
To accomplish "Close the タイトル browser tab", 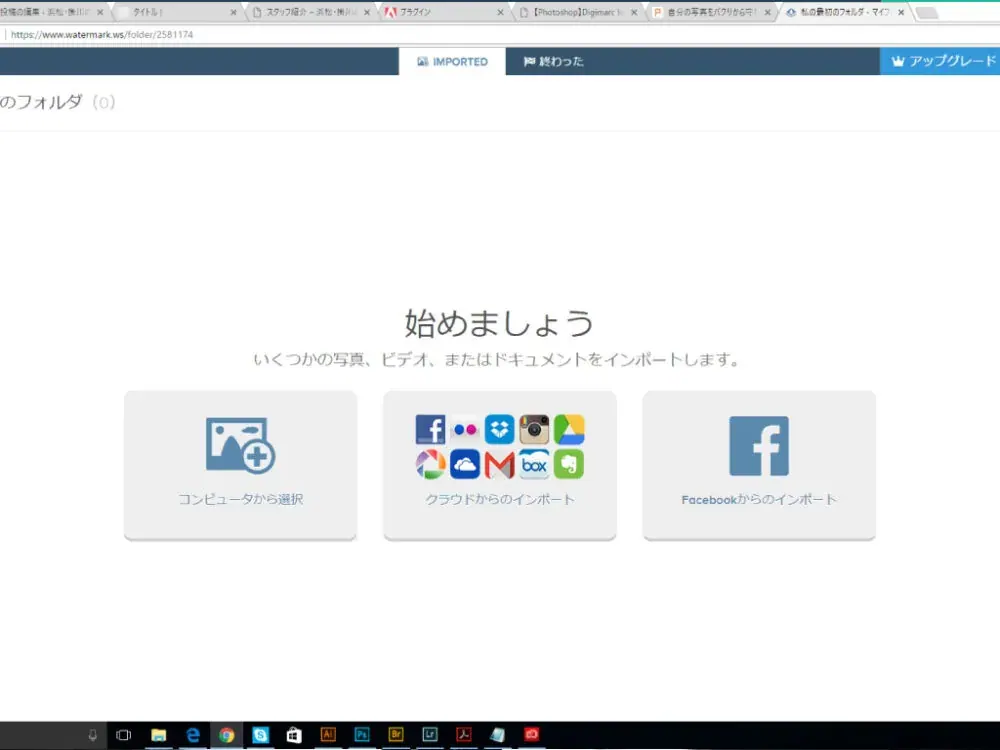I will pyautogui.click(x=233, y=12).
